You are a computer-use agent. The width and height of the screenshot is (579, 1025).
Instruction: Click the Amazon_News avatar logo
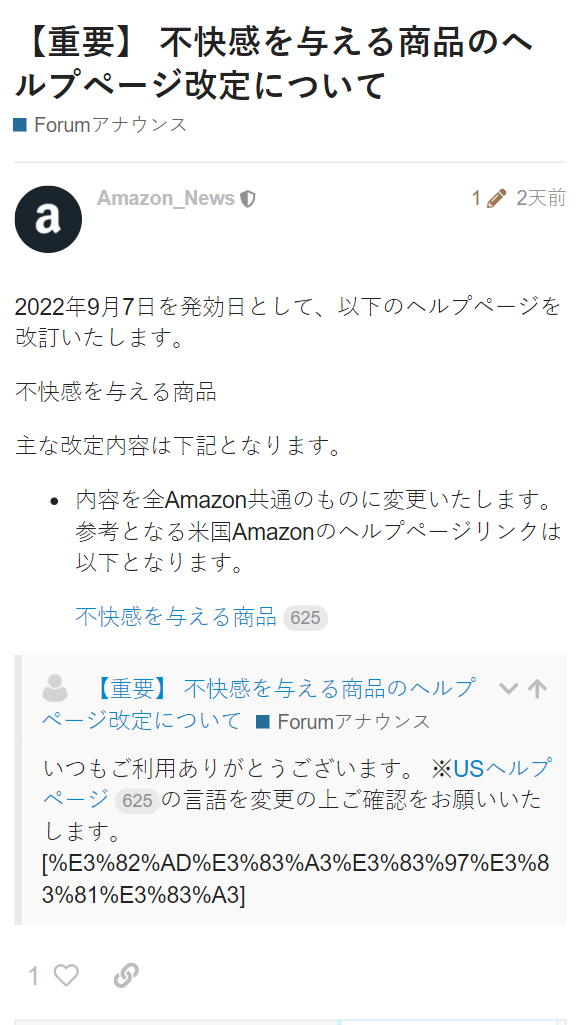48,220
